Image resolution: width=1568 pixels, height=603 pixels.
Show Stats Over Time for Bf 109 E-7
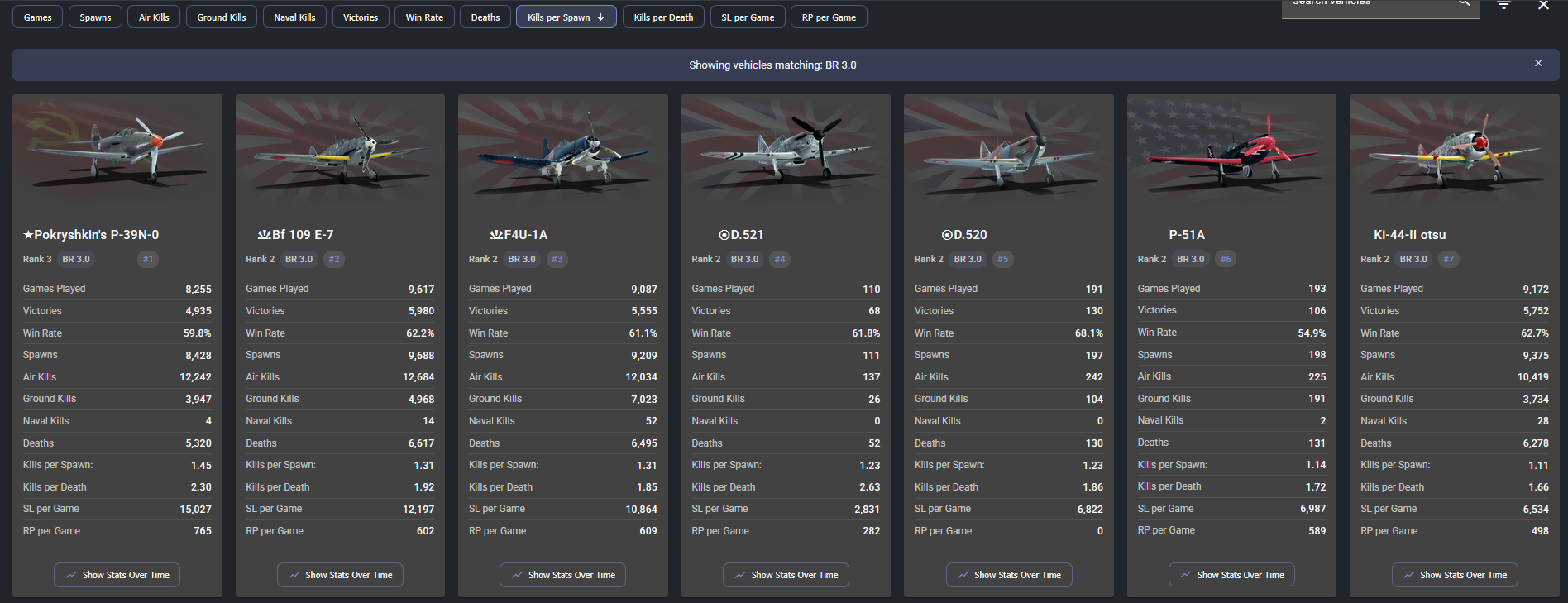[340, 575]
